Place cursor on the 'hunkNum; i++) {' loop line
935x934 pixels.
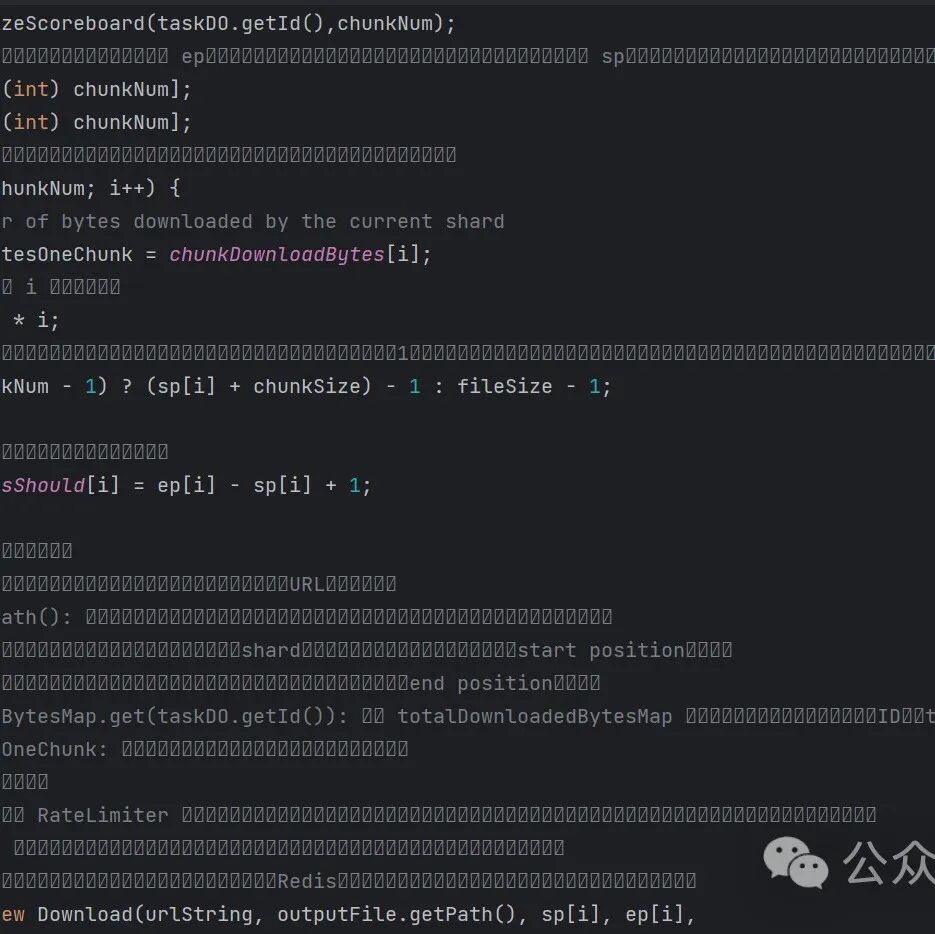pos(91,188)
